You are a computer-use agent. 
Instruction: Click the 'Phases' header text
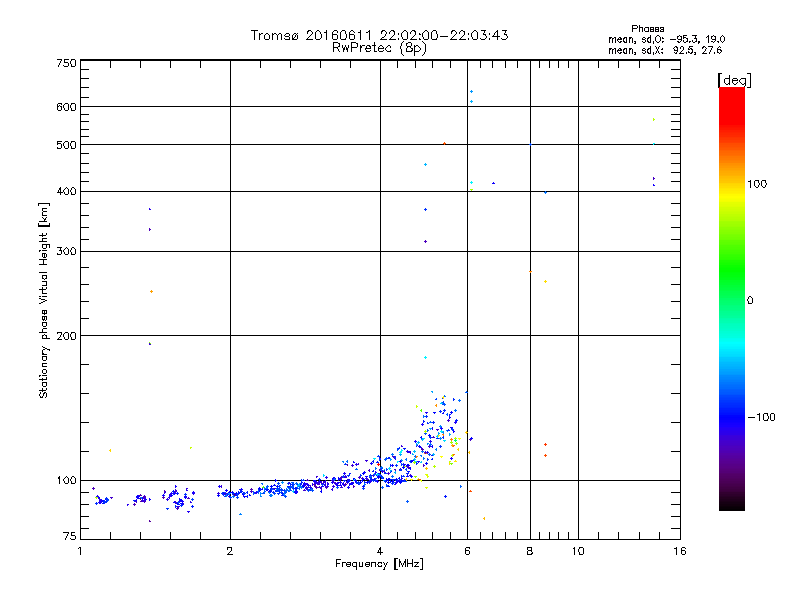click(647, 29)
